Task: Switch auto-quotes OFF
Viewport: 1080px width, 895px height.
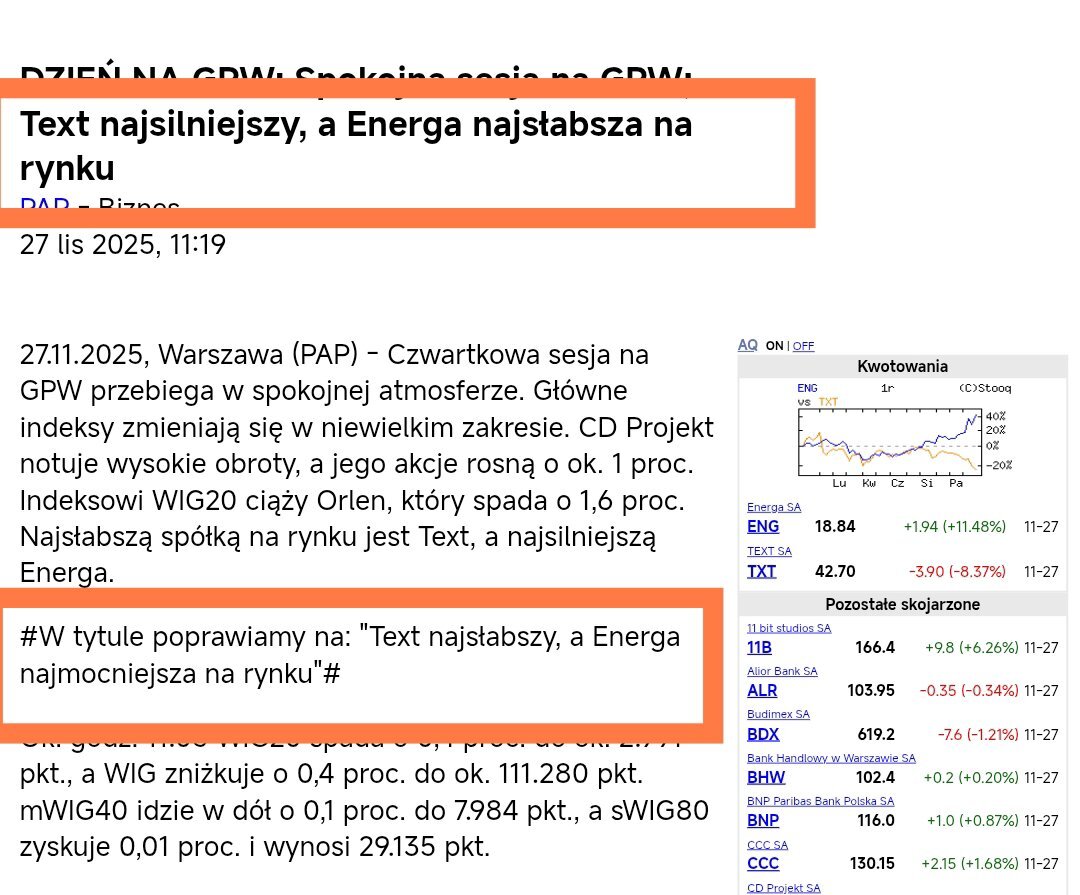Action: click(x=803, y=346)
